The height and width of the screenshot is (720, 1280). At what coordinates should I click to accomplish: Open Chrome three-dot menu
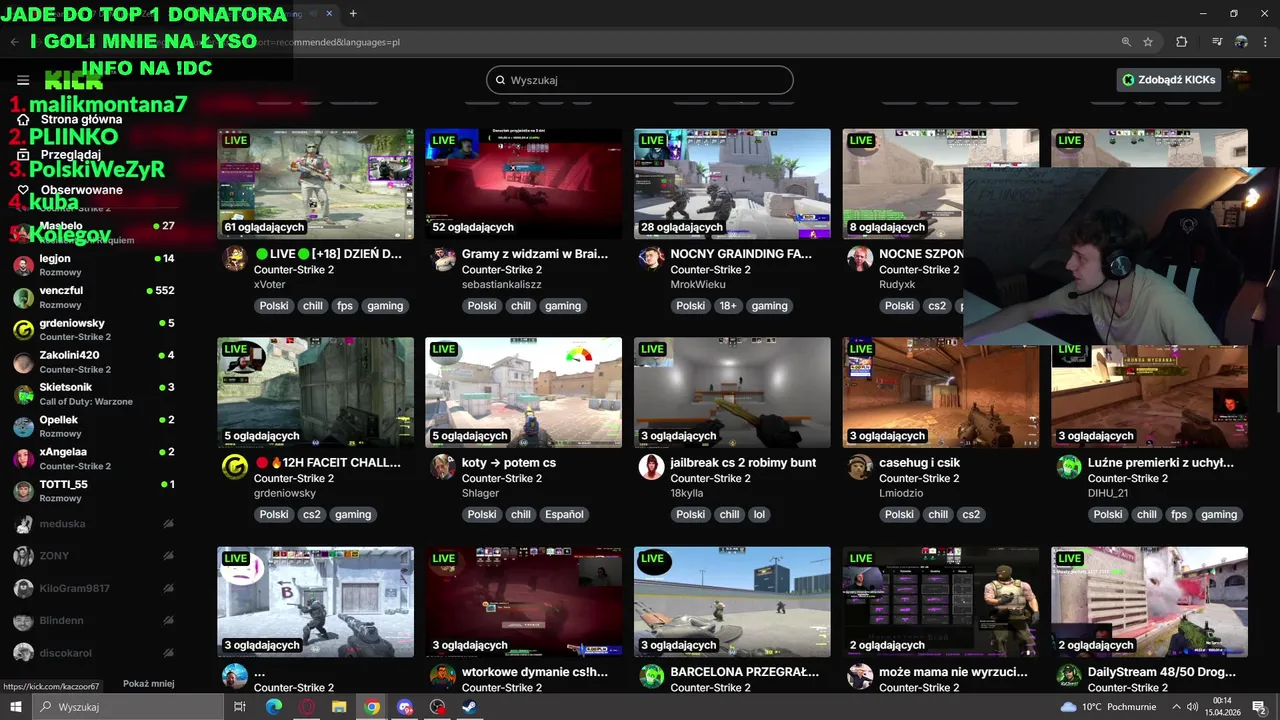coord(1265,42)
